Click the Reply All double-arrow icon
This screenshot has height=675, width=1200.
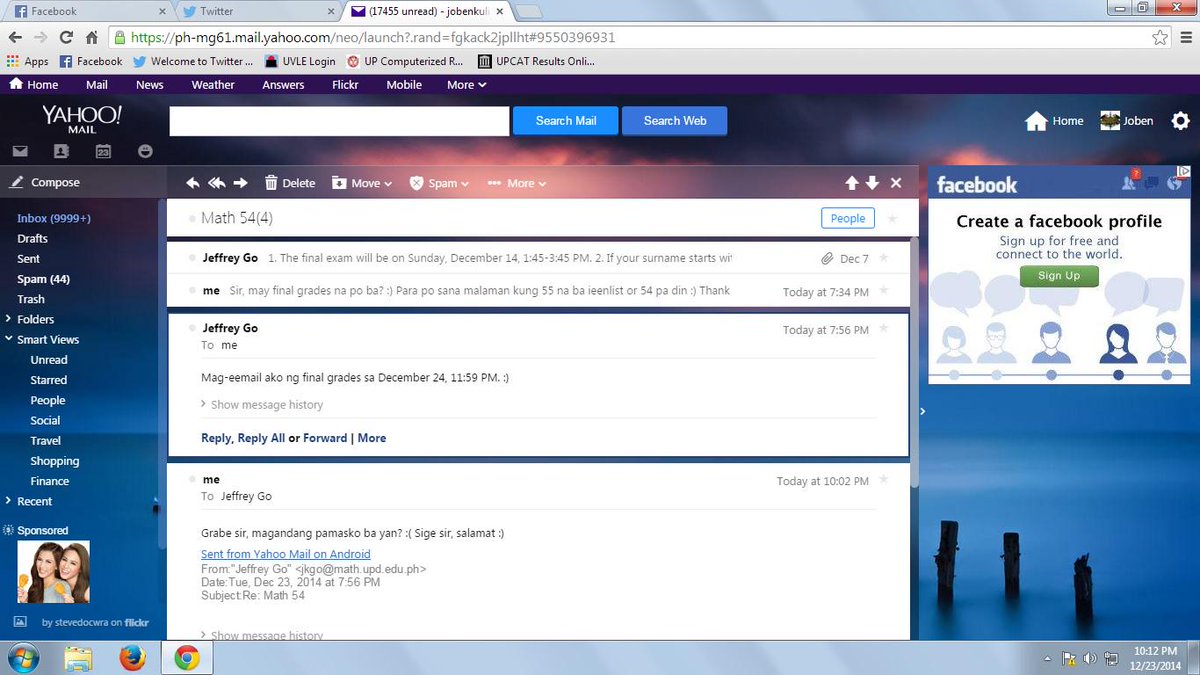[x=217, y=183]
